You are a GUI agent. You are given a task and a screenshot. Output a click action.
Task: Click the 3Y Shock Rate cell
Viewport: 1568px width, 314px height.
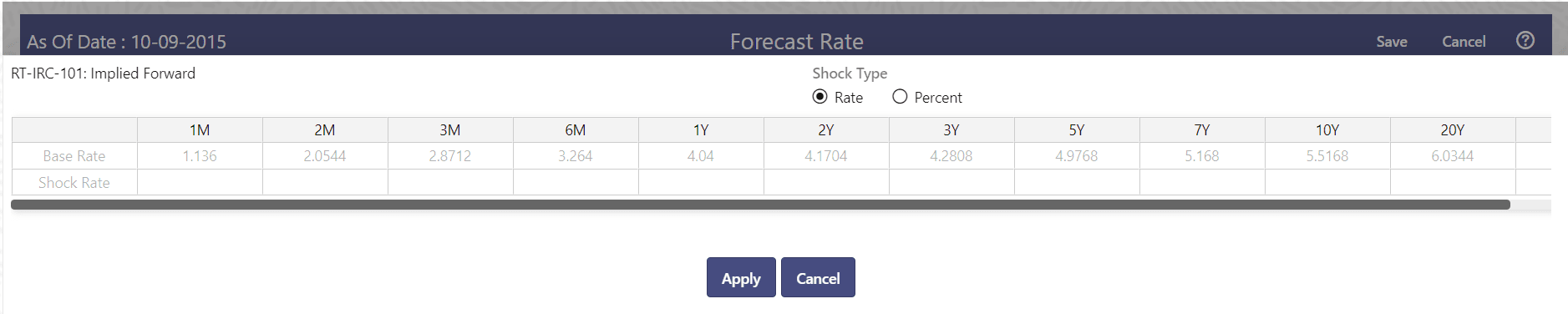[951, 182]
